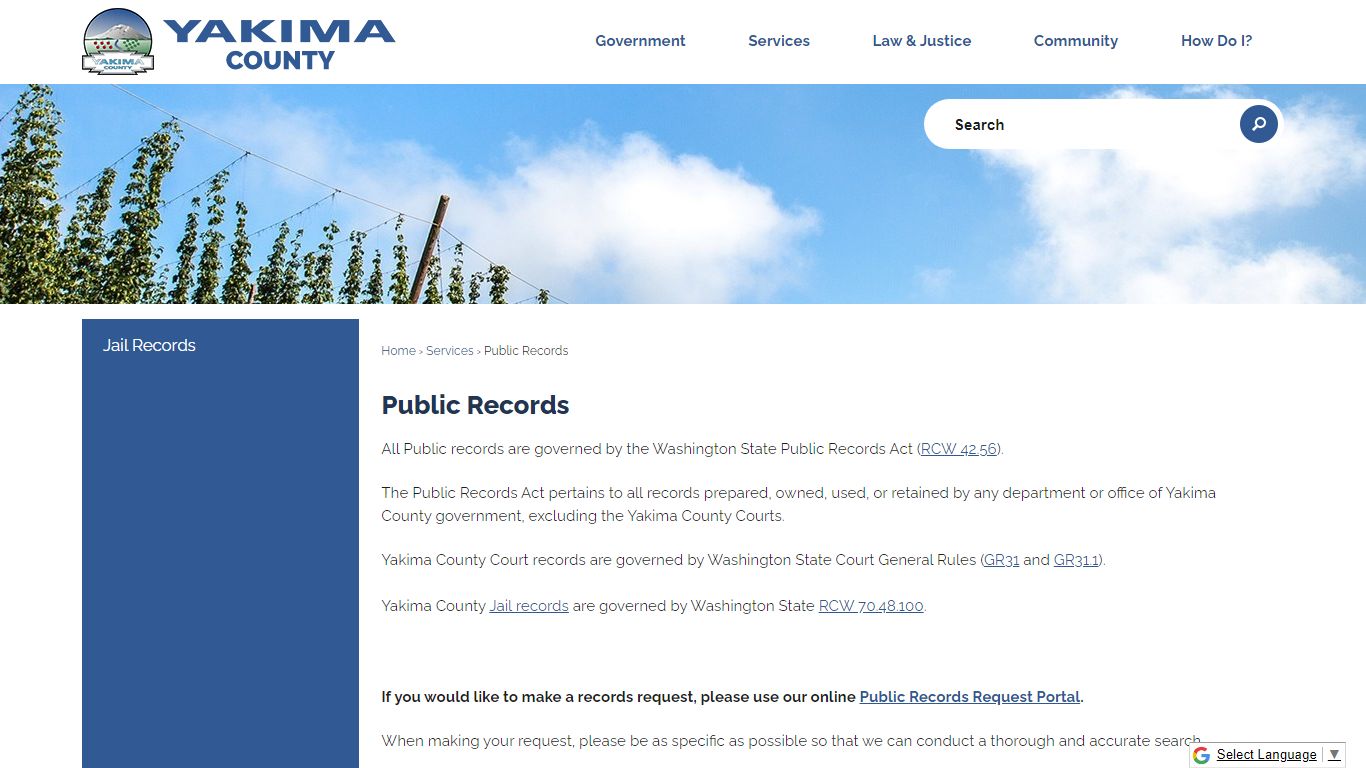The image size is (1366, 768).
Task: Open Jail Records in sidebar
Action: coord(220,345)
